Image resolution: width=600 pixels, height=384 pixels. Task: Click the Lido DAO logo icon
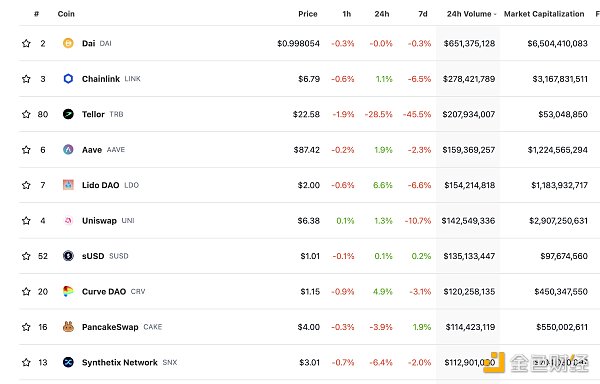click(x=68, y=185)
